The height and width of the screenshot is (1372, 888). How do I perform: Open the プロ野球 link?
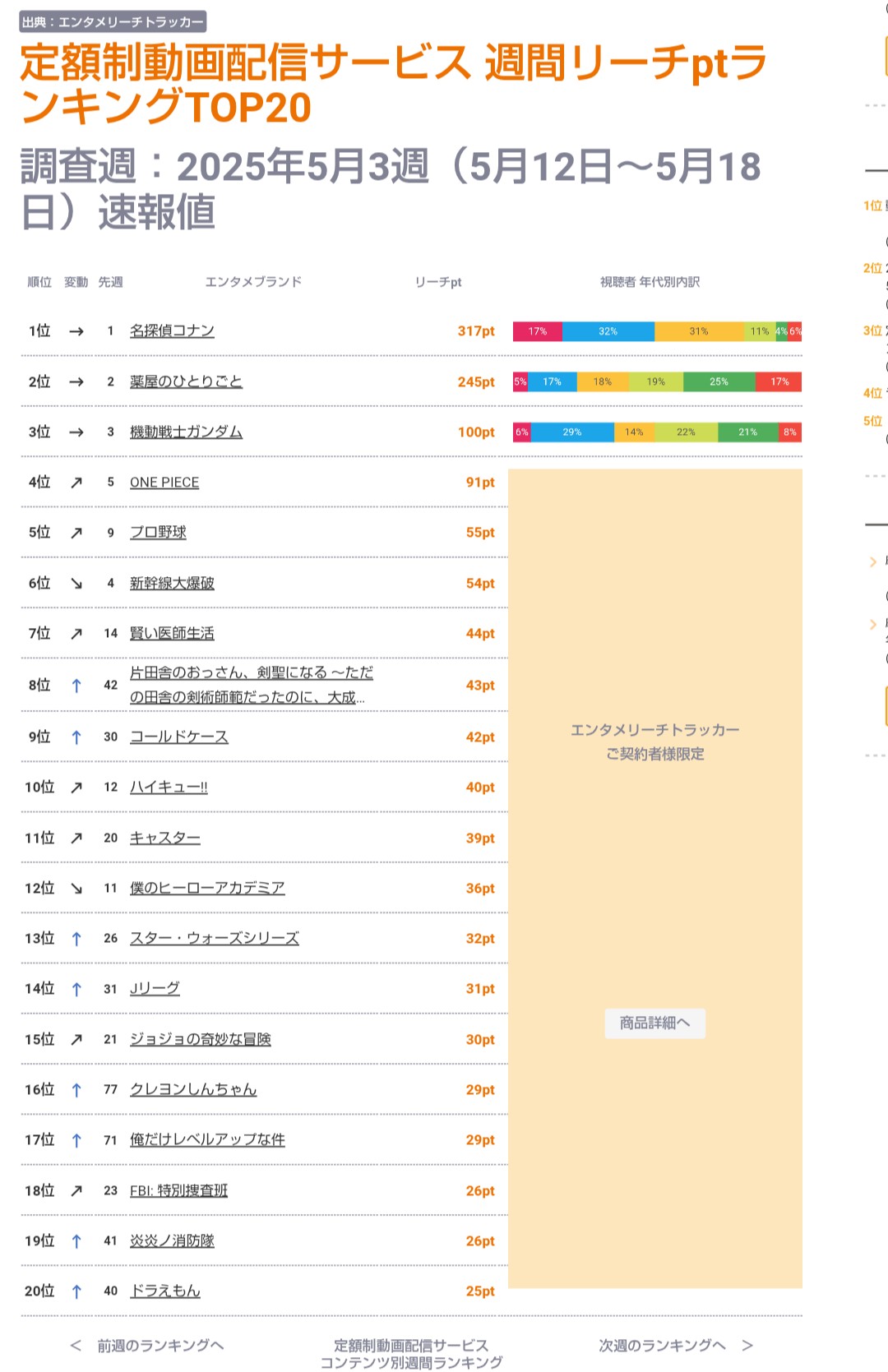tap(158, 533)
